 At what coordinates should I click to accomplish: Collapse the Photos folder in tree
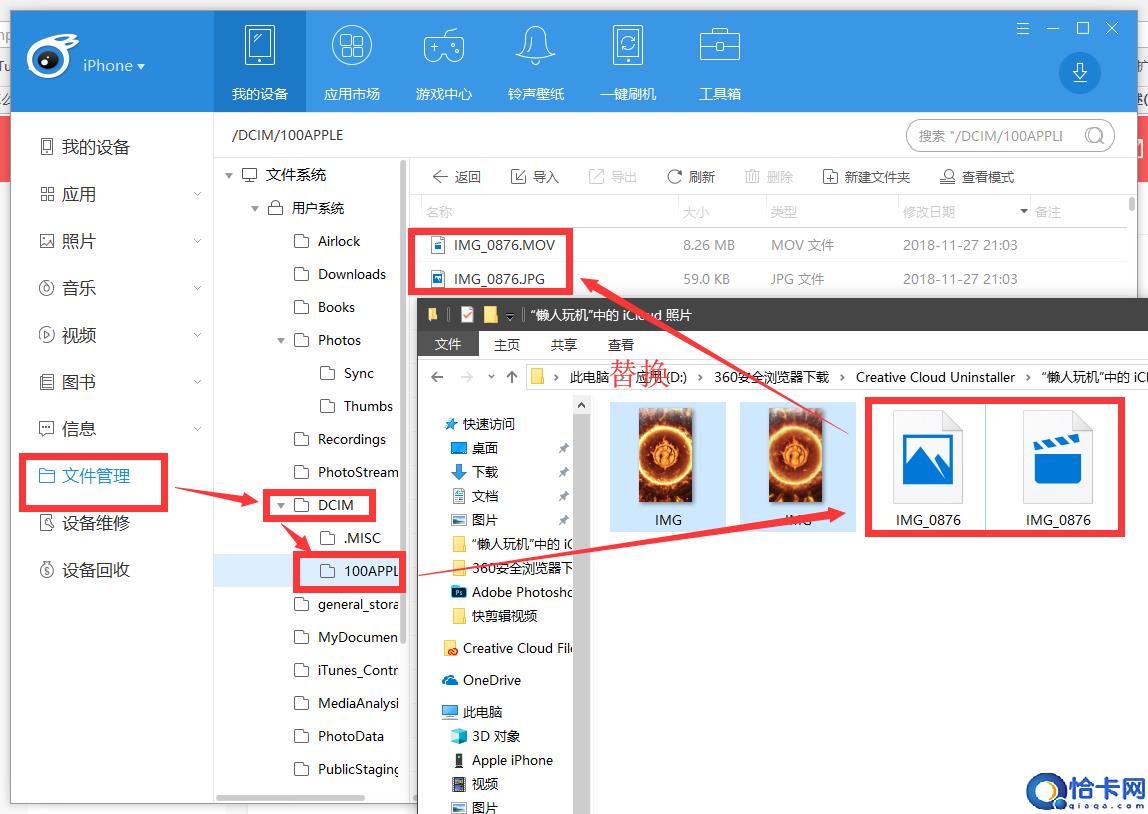pos(280,341)
